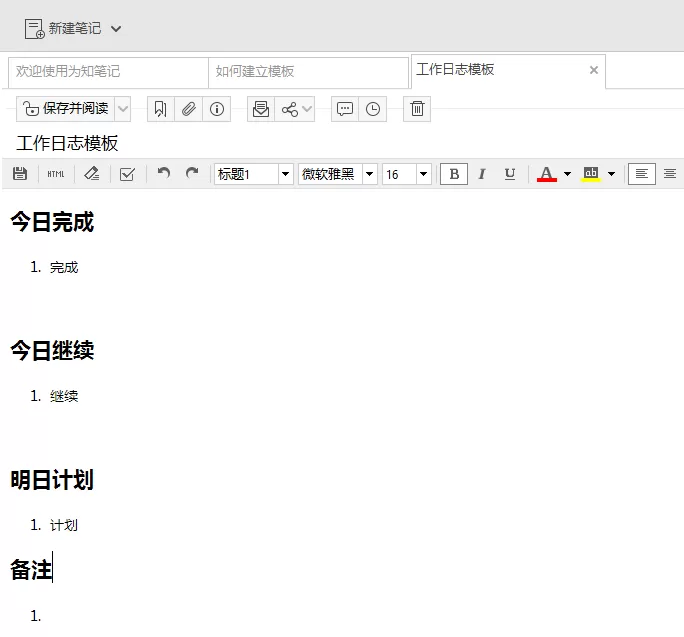Click the share icon

point(290,109)
